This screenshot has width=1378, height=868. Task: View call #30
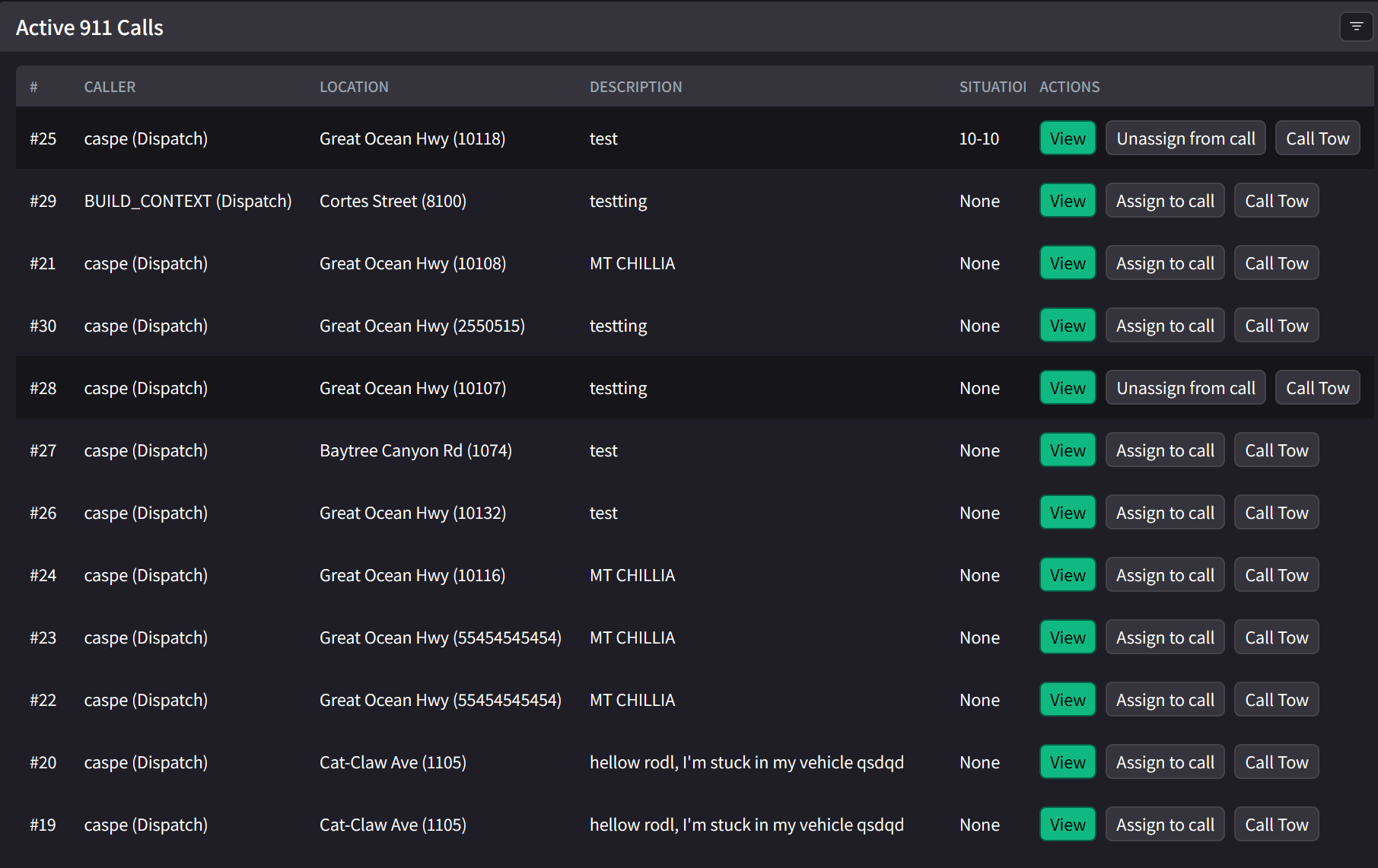1067,325
